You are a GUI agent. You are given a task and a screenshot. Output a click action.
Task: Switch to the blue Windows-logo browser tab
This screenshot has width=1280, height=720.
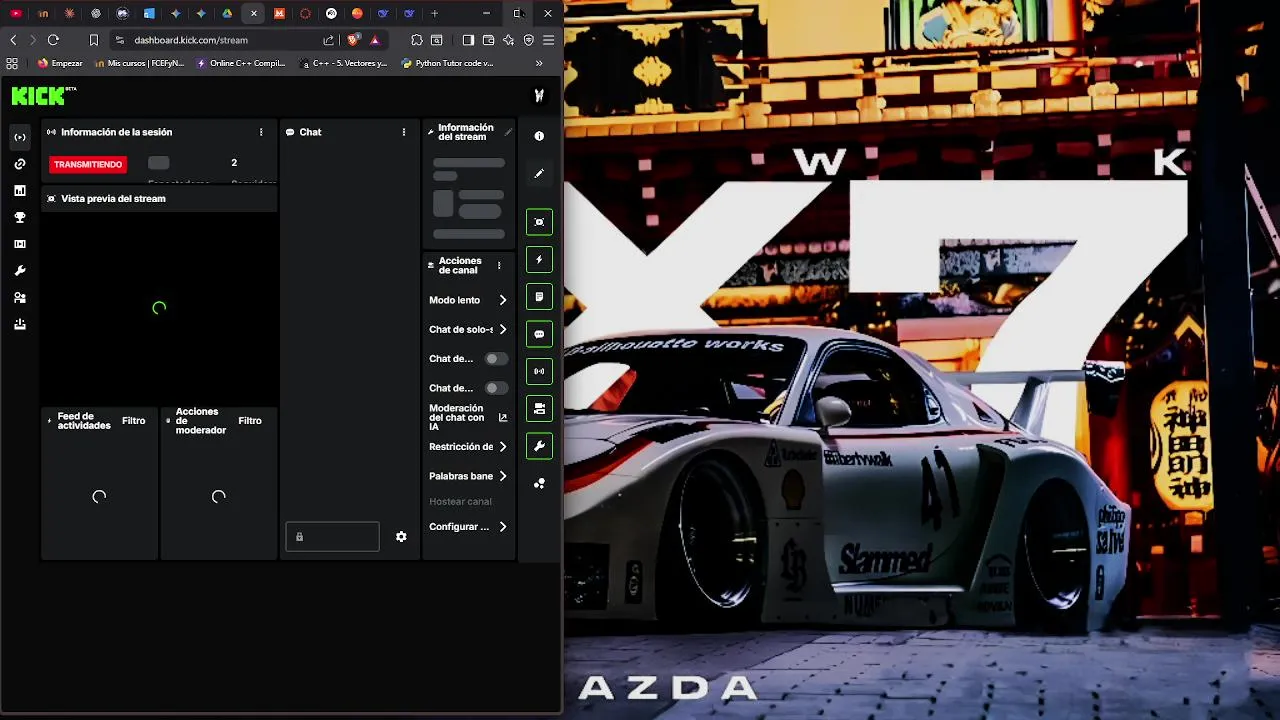(149, 14)
